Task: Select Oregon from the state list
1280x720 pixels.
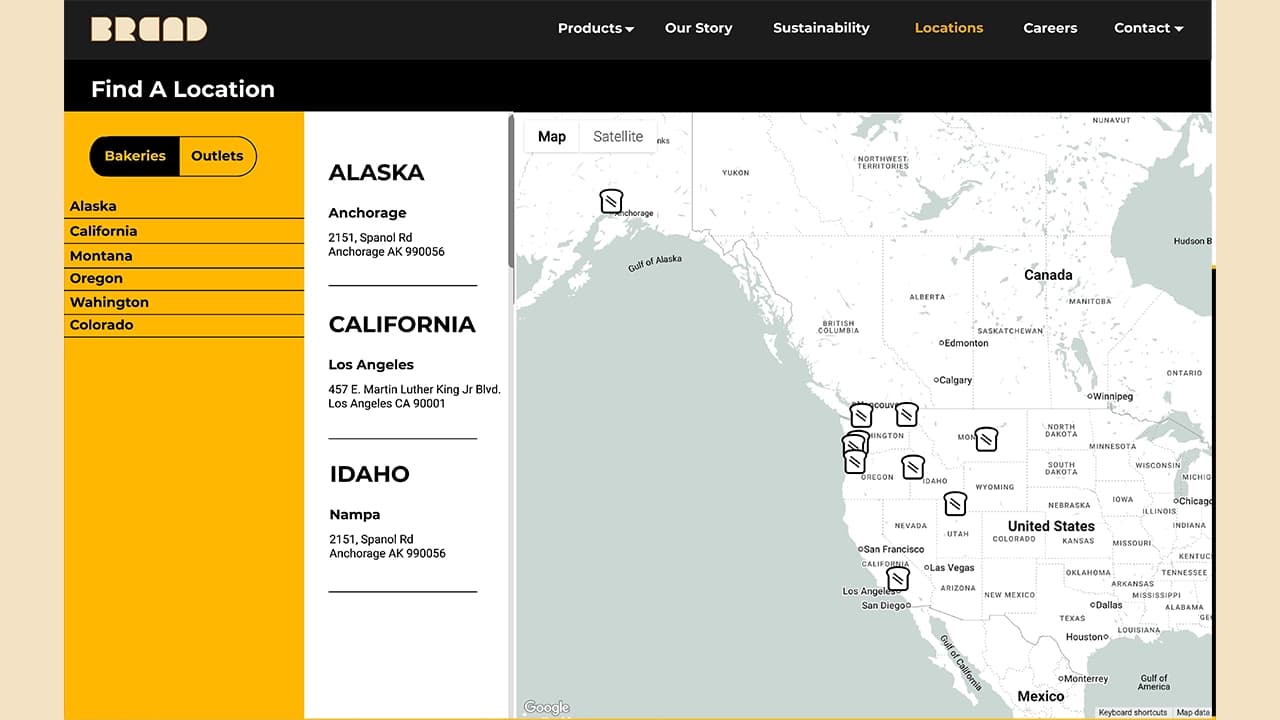Action: [x=96, y=278]
